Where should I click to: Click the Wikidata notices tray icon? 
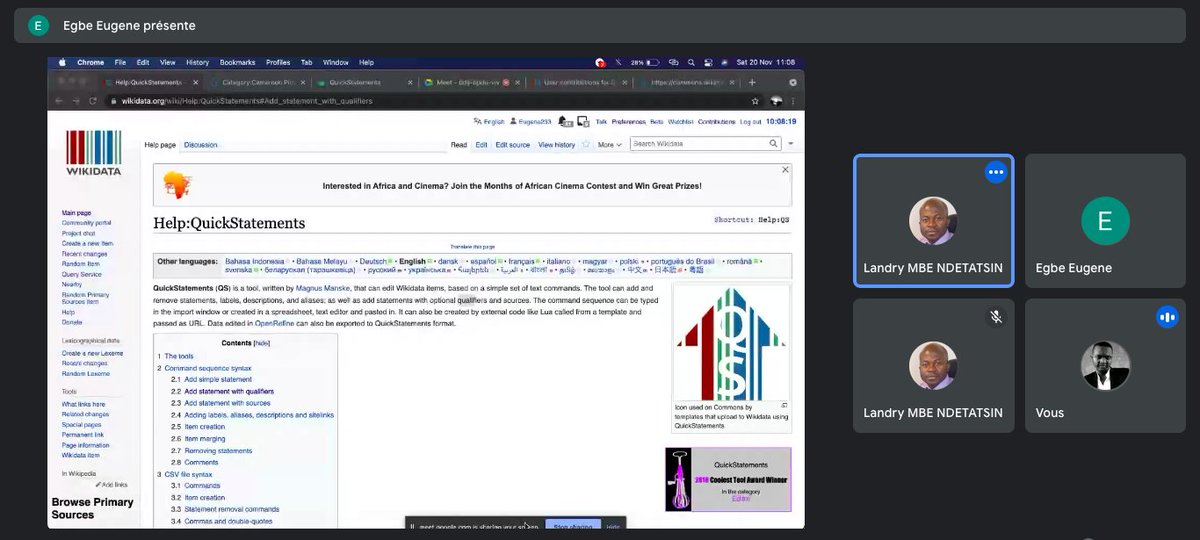point(582,121)
